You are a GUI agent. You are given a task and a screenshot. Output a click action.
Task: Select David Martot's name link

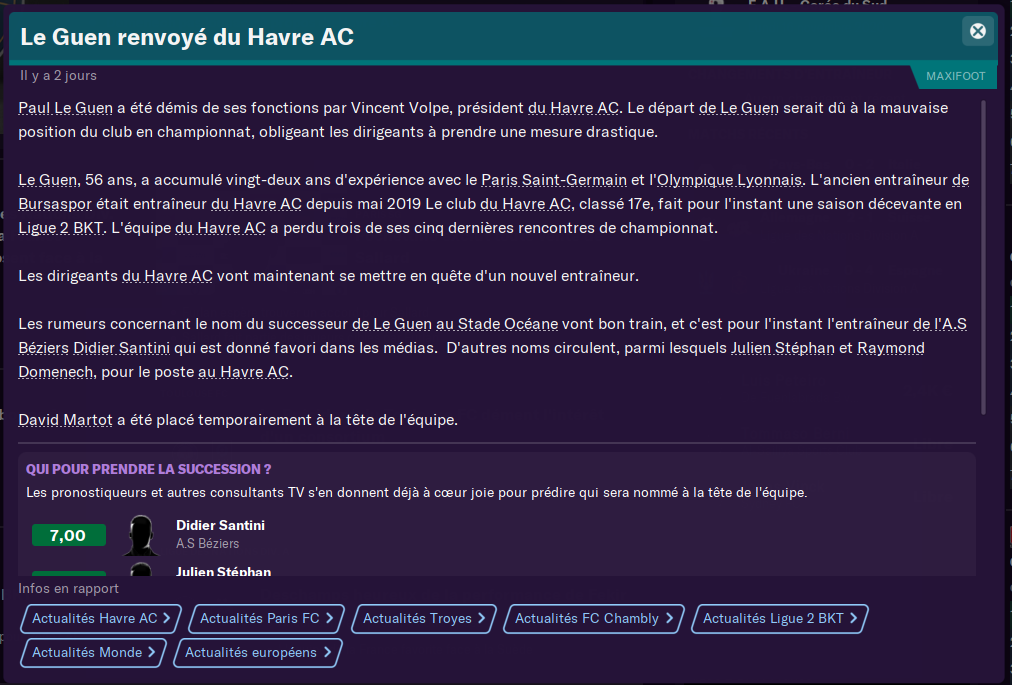(65, 421)
